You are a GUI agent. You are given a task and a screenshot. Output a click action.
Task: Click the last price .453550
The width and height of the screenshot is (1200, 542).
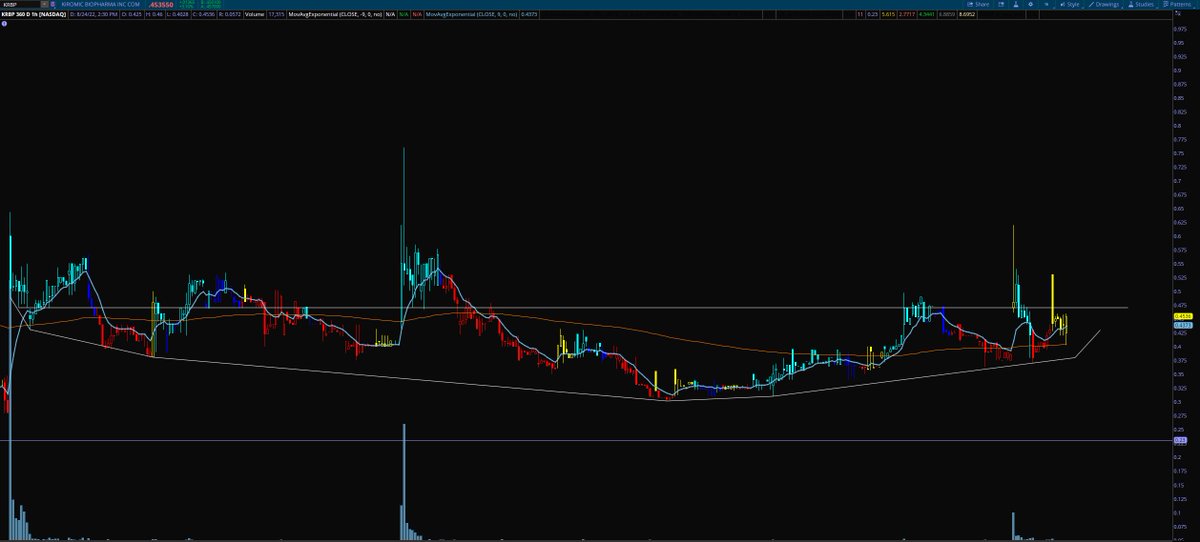pos(160,4)
